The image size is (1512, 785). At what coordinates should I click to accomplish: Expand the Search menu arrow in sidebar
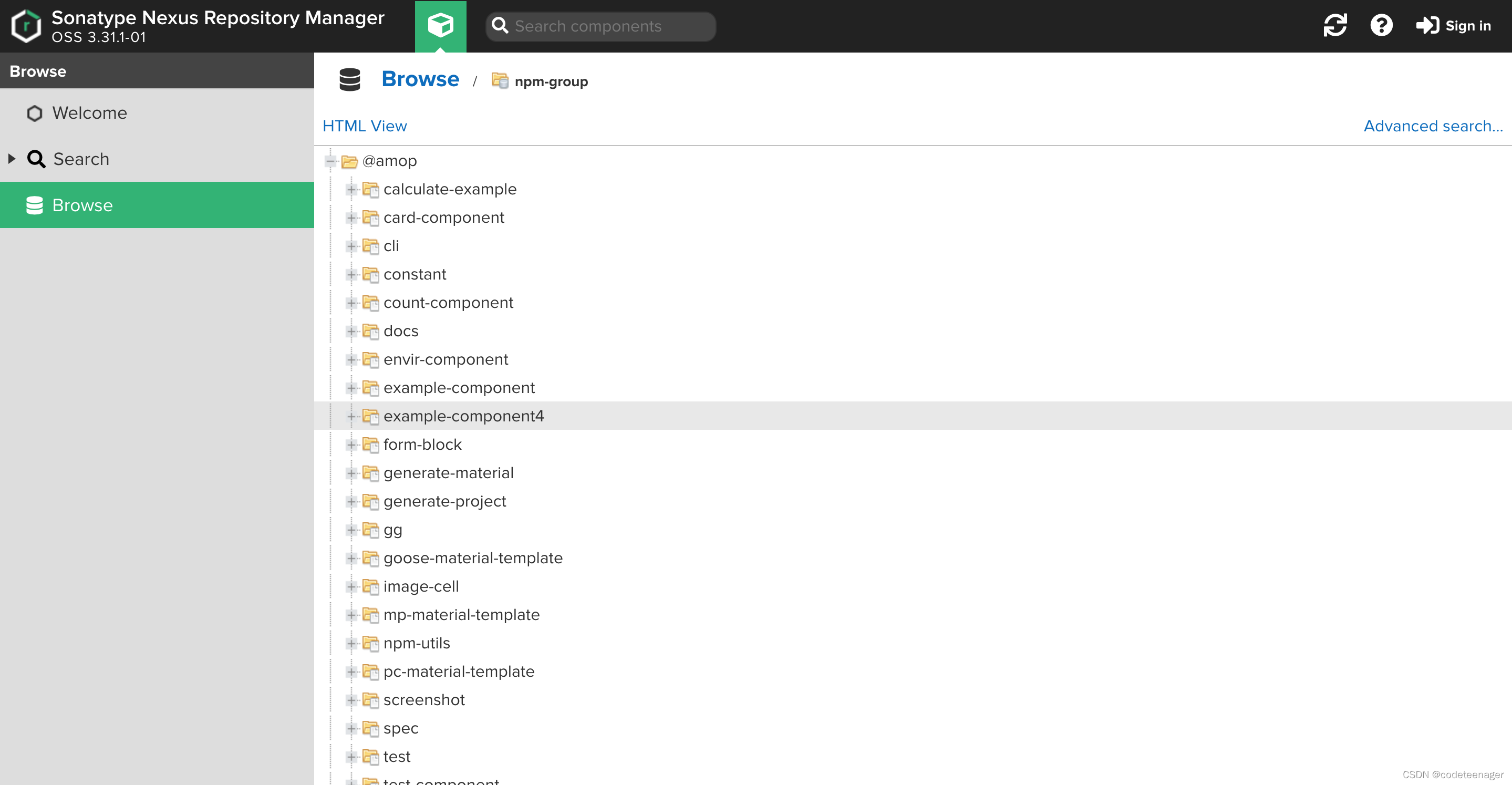click(x=12, y=159)
